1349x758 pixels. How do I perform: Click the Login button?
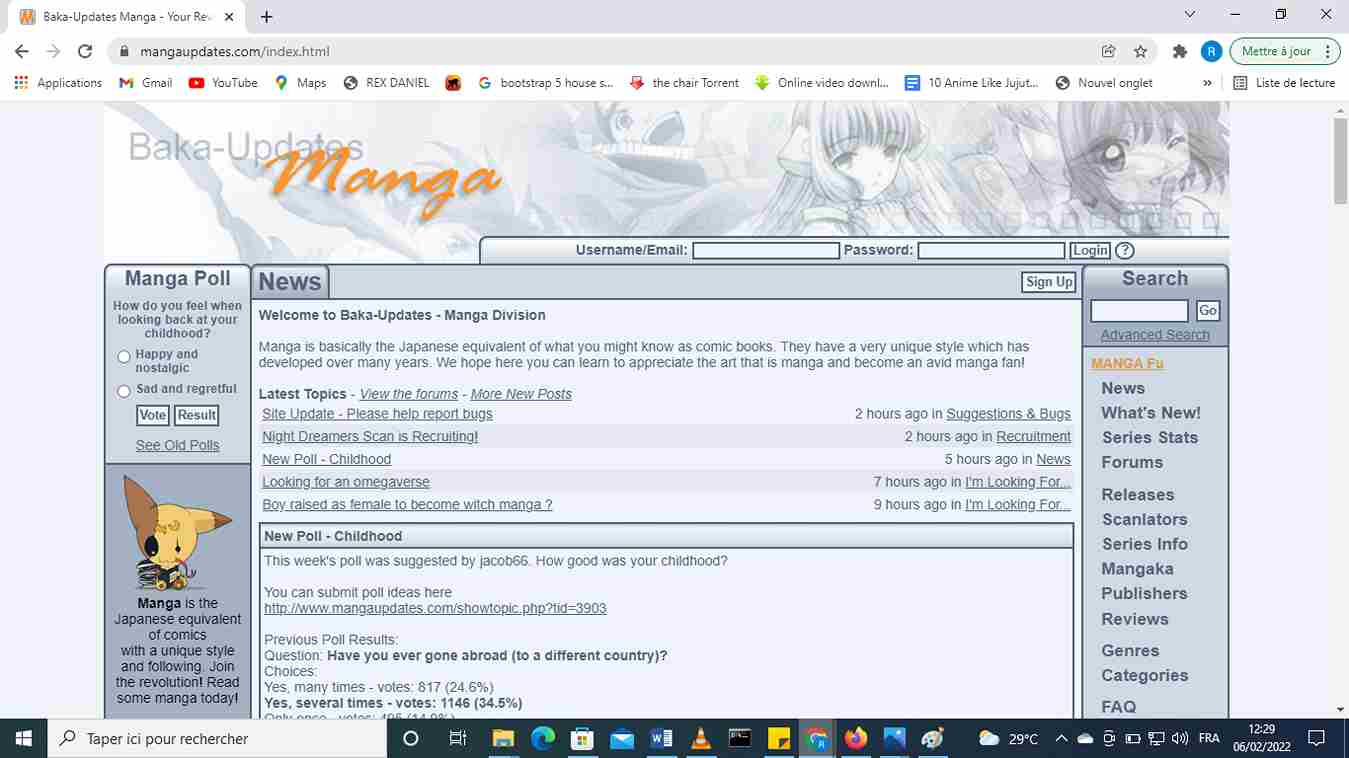(1090, 251)
